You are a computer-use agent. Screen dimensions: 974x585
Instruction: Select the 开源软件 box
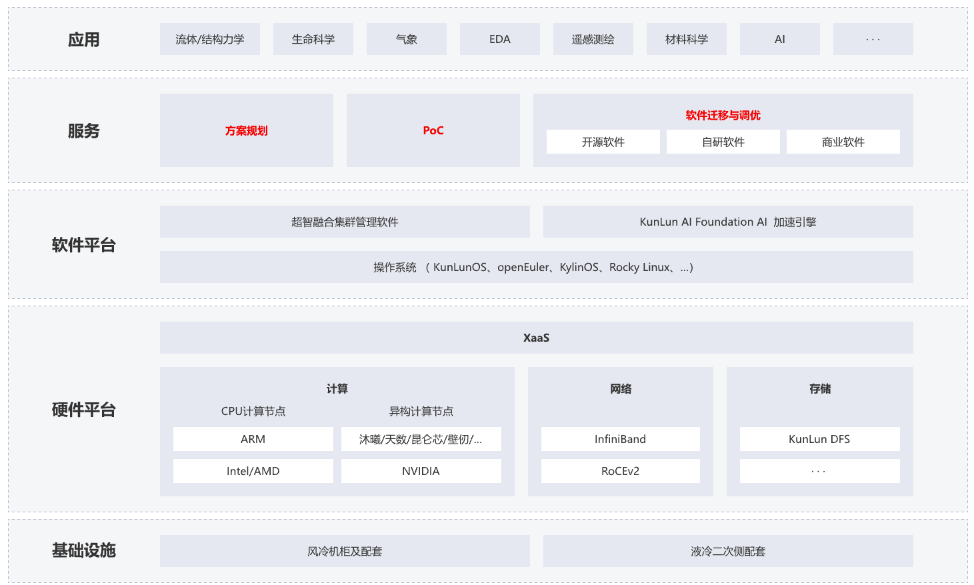603,142
